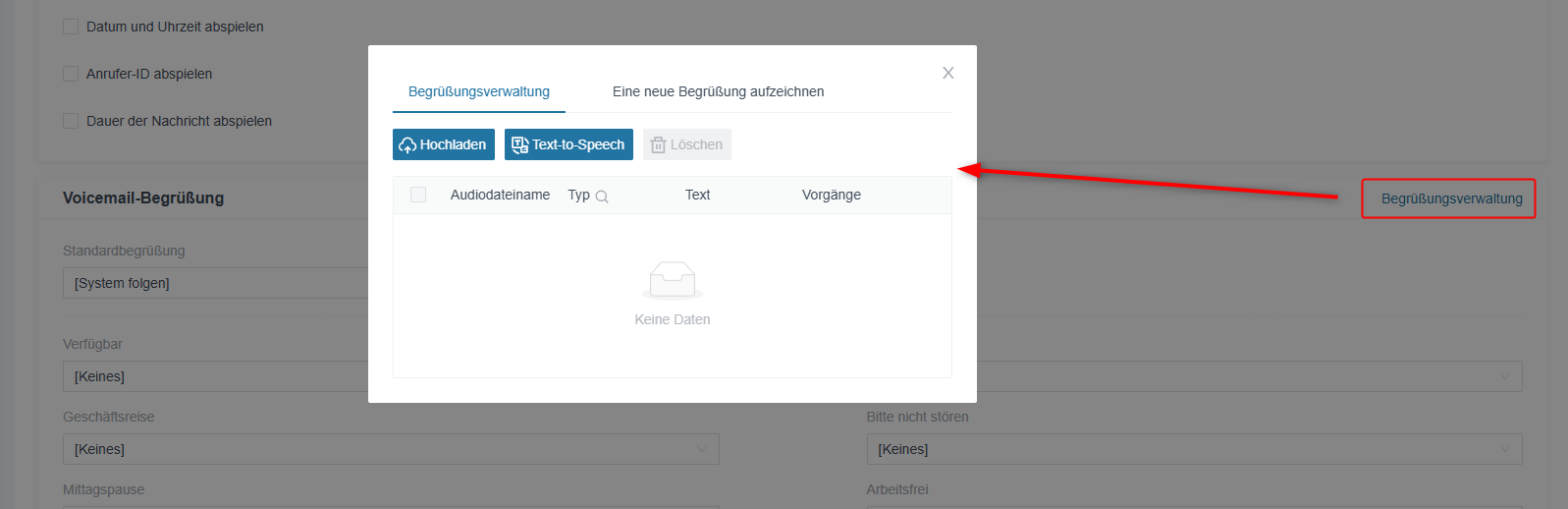Screen dimensions: 1568x509
Task: Check Dauer der Nachricht abspielen
Action: pyautogui.click(x=71, y=121)
